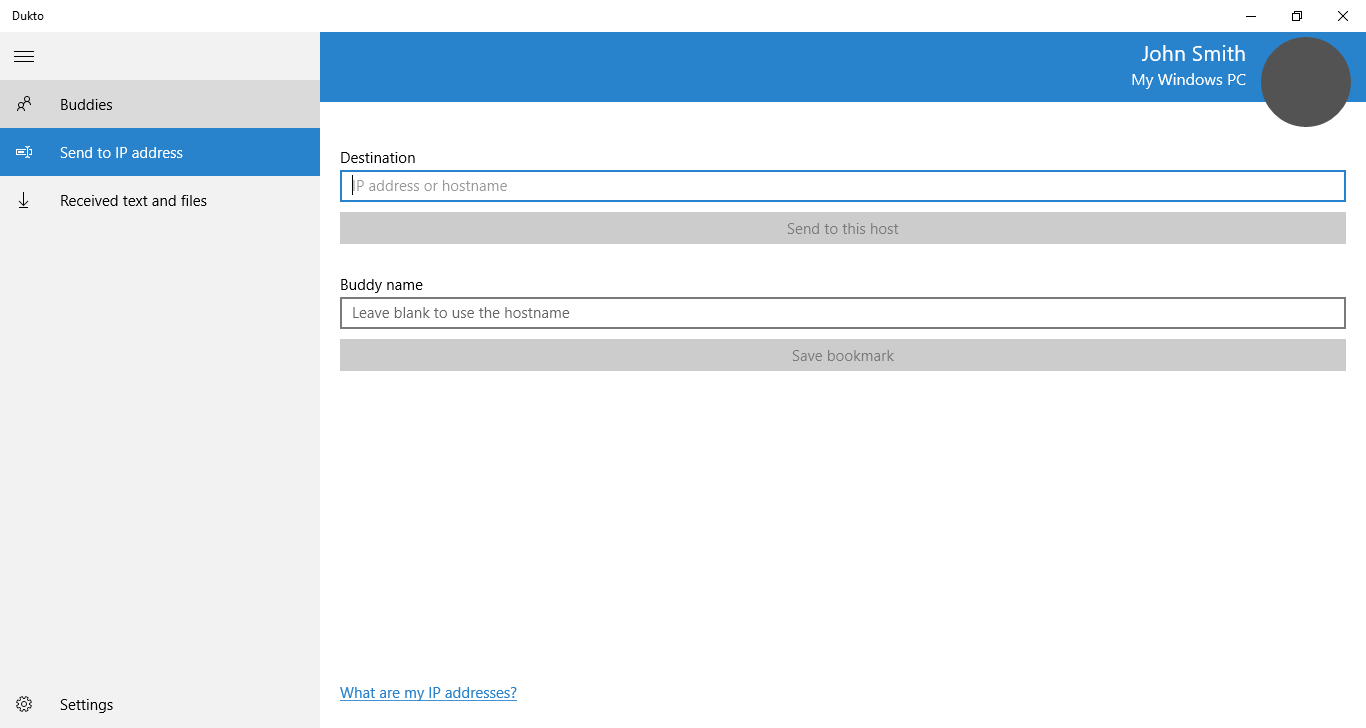1366x728 pixels.
Task: Click the Settings gear icon
Action: (24, 704)
